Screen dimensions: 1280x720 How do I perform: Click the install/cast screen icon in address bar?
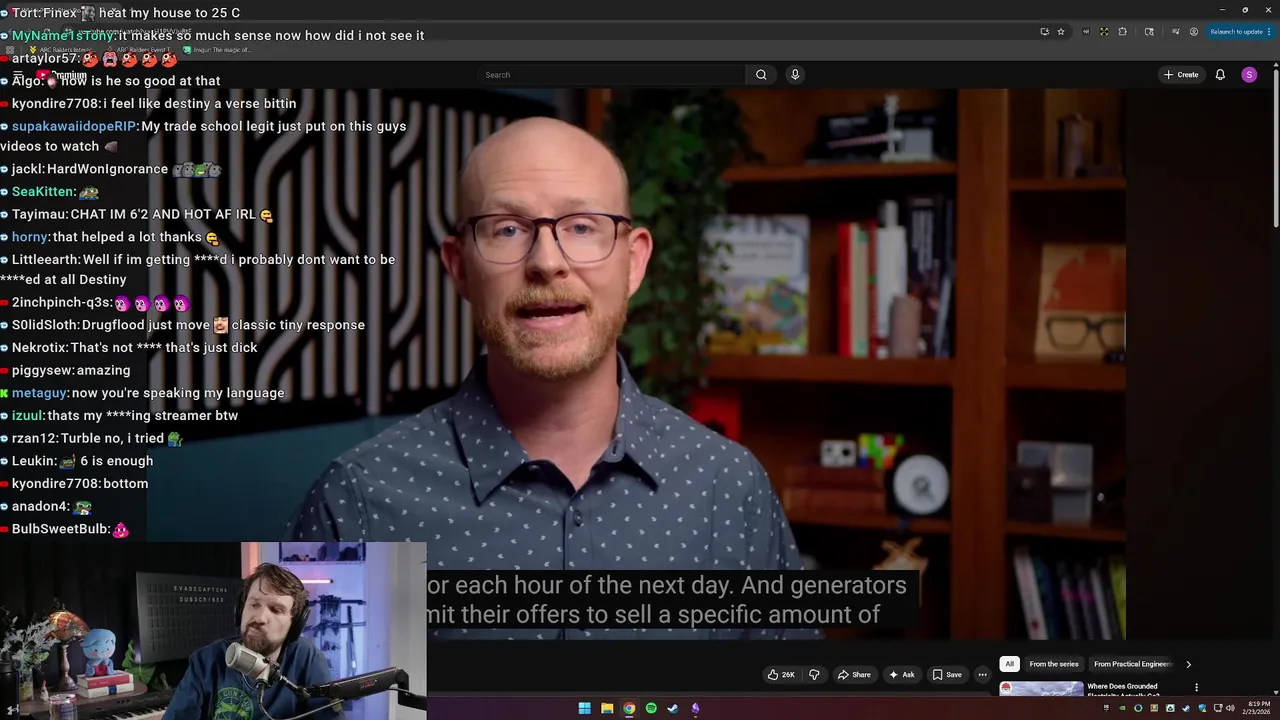[x=1044, y=32]
